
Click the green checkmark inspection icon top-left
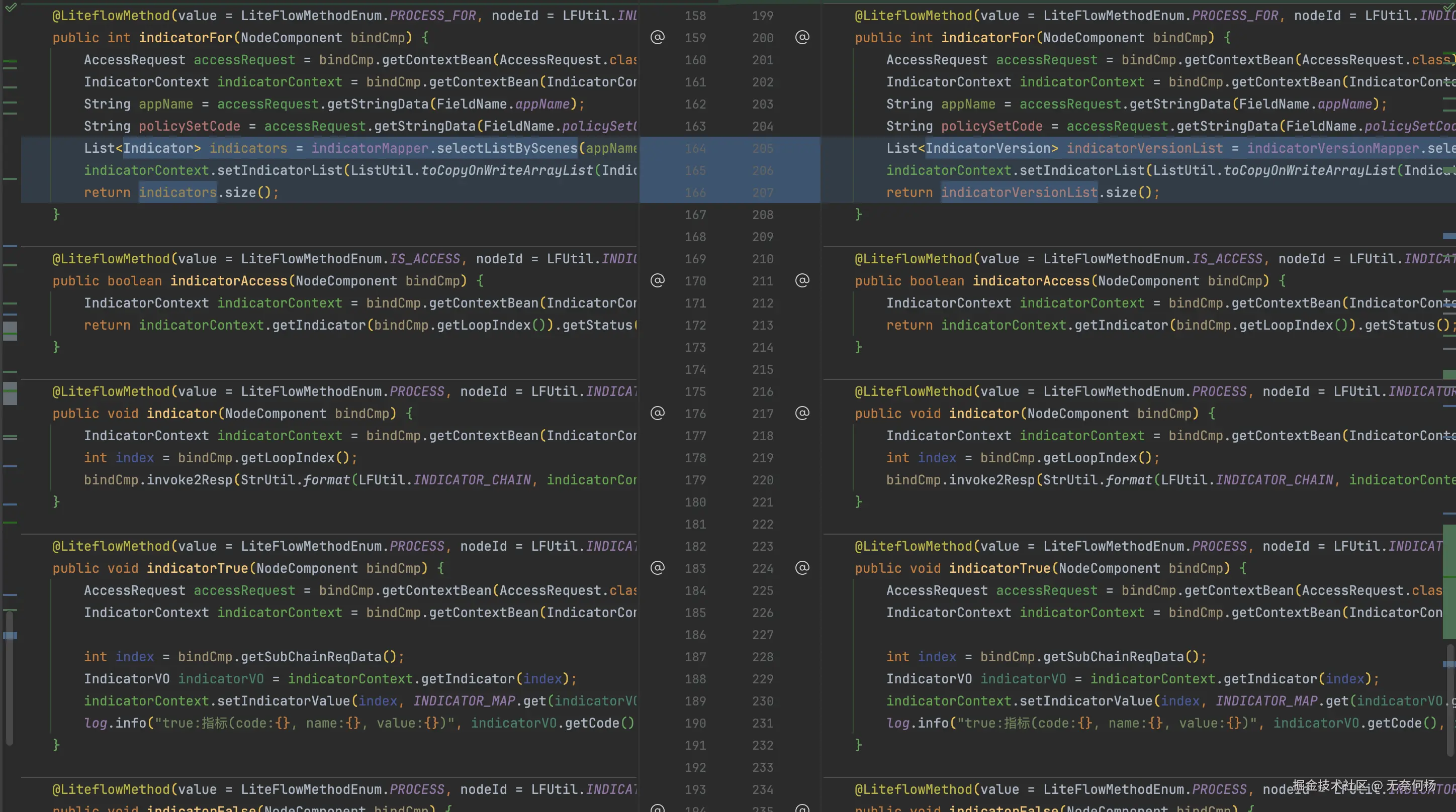11,8
